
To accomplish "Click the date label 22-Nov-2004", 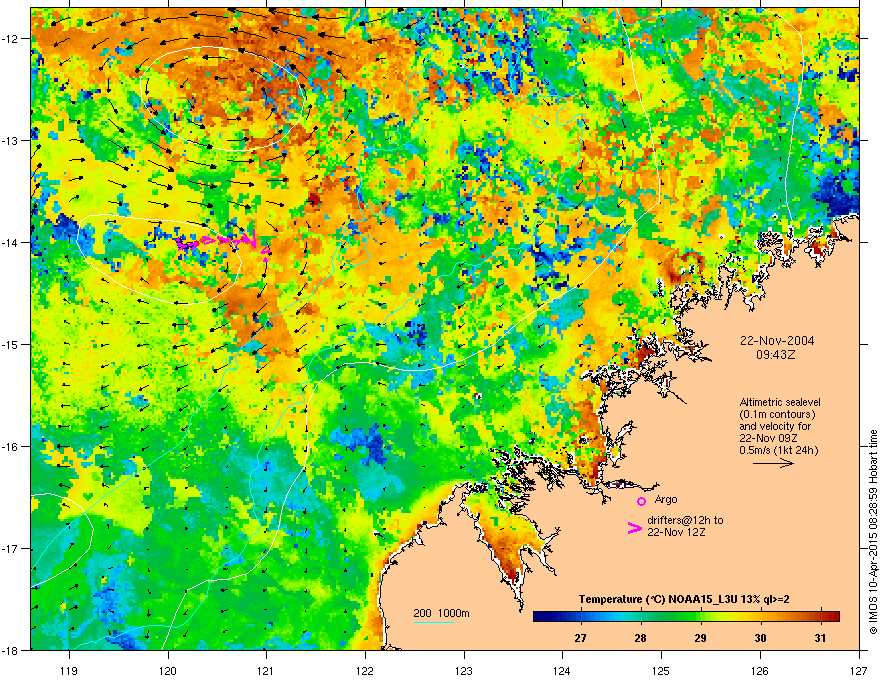I will (x=777, y=341).
